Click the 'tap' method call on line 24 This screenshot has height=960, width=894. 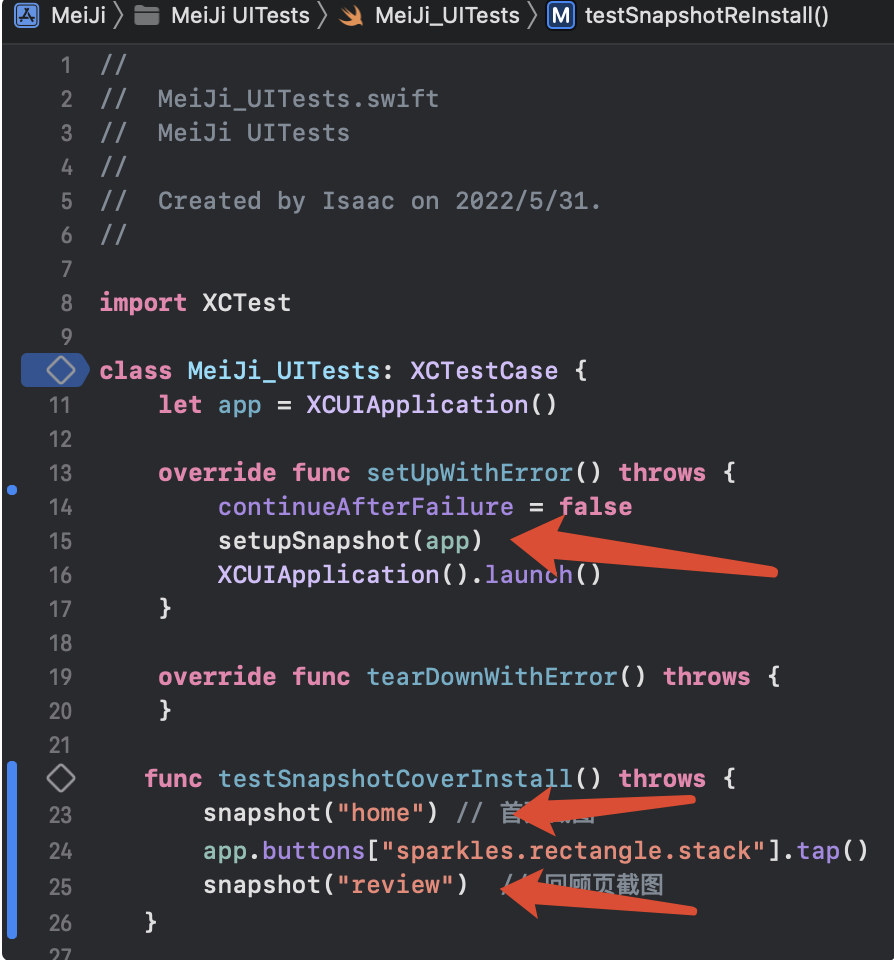[x=818, y=851]
